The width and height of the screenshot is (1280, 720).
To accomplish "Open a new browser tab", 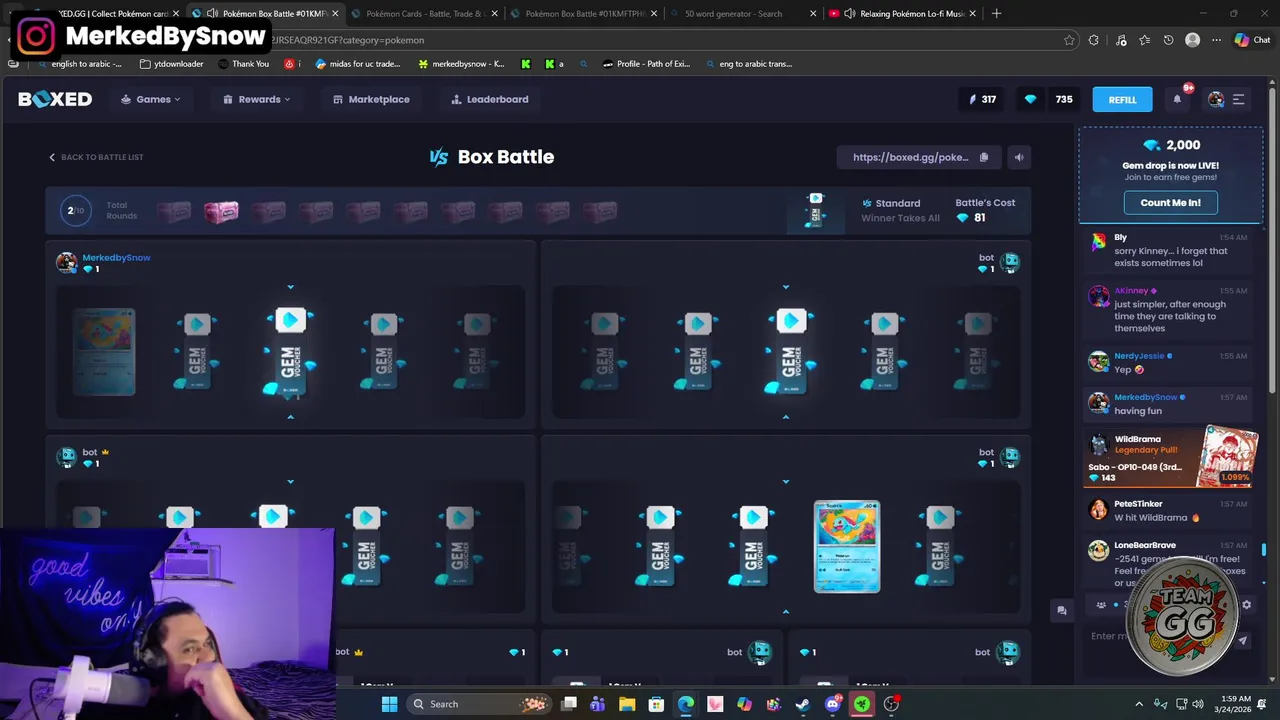I will click(x=997, y=14).
